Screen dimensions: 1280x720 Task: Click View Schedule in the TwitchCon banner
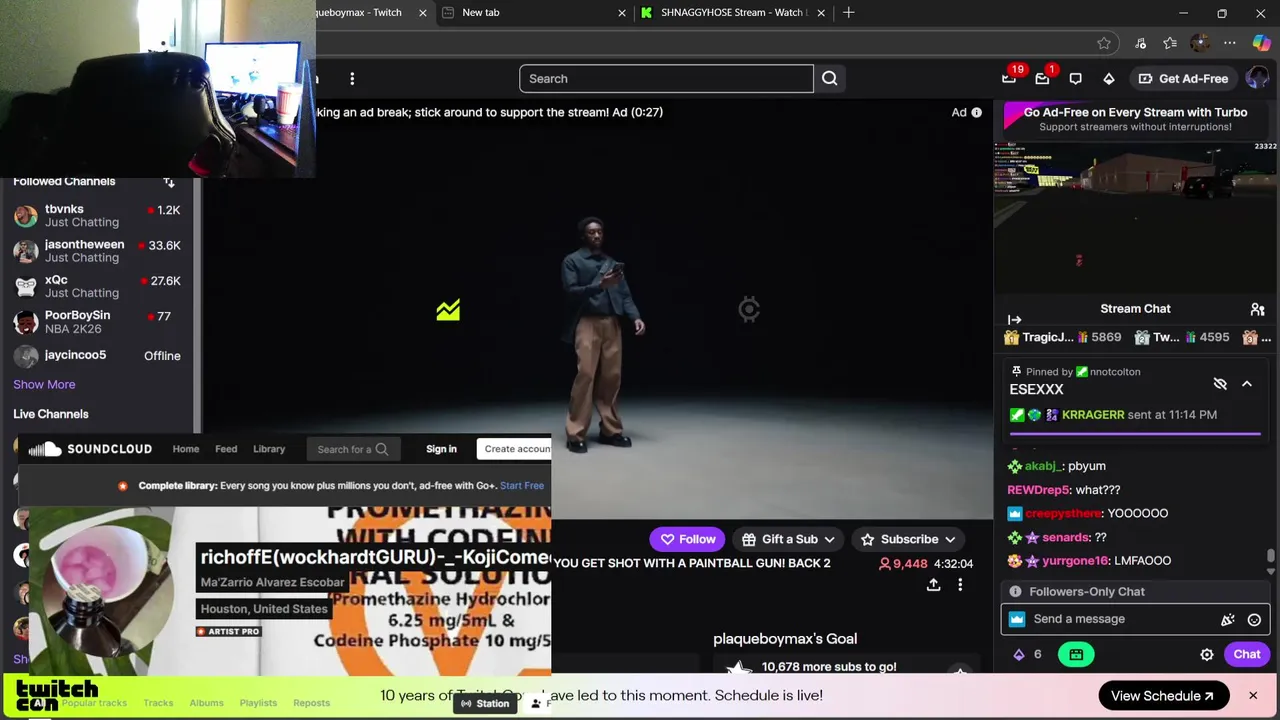[x=1163, y=696]
